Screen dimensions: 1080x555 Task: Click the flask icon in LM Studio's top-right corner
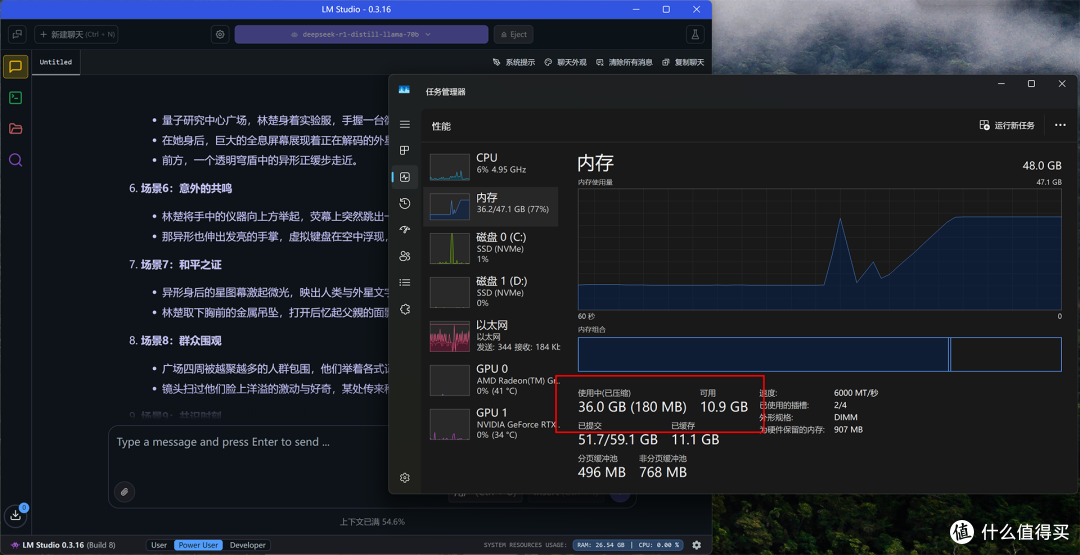[x=696, y=34]
